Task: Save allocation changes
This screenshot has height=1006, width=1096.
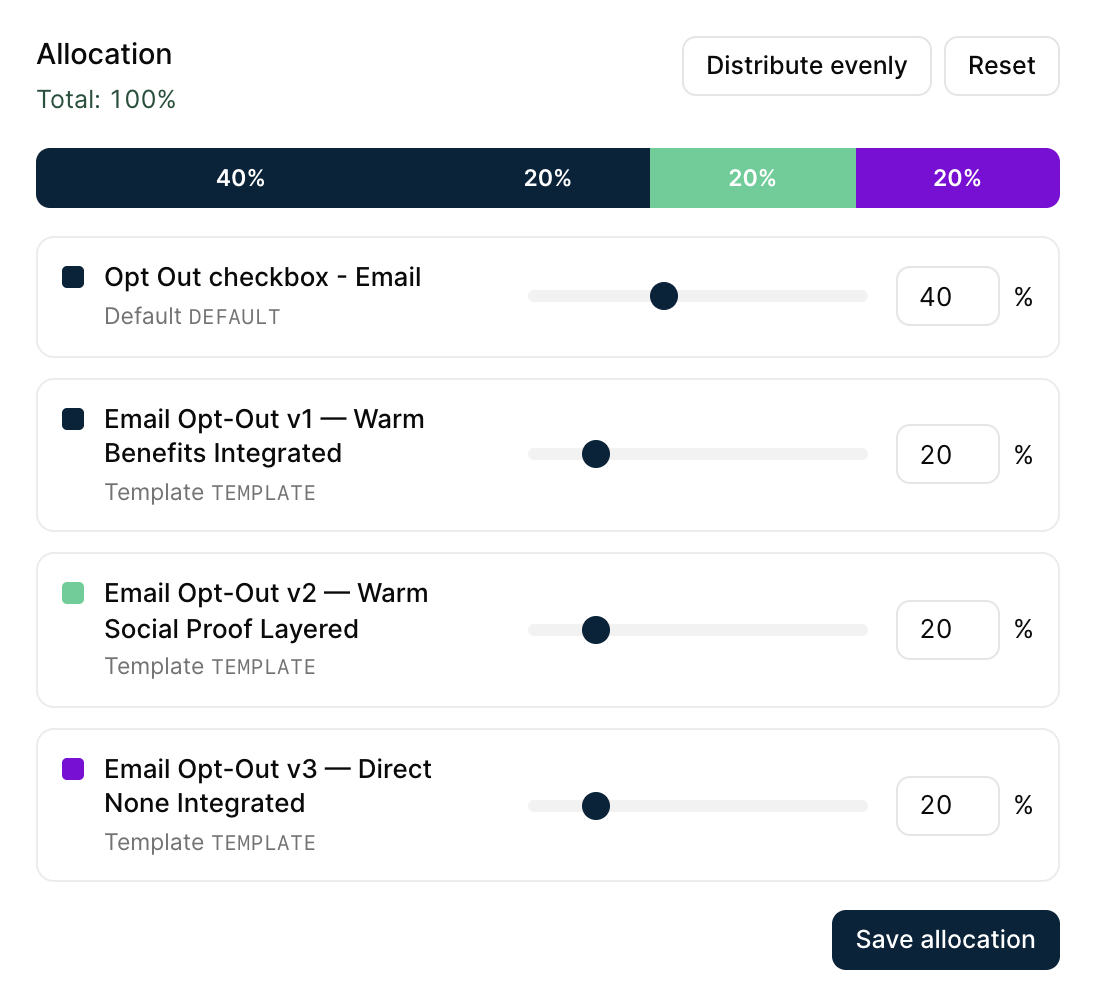Action: pos(945,939)
